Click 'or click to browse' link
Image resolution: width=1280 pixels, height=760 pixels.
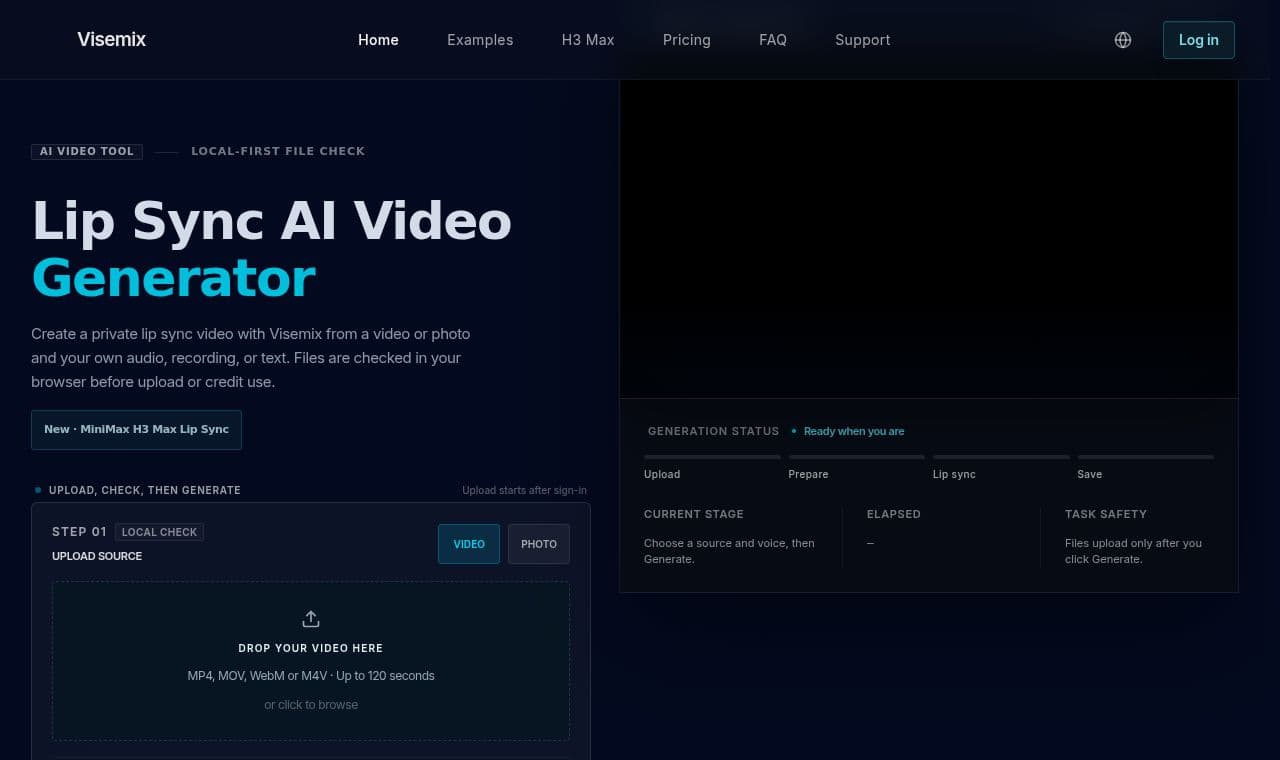311,705
